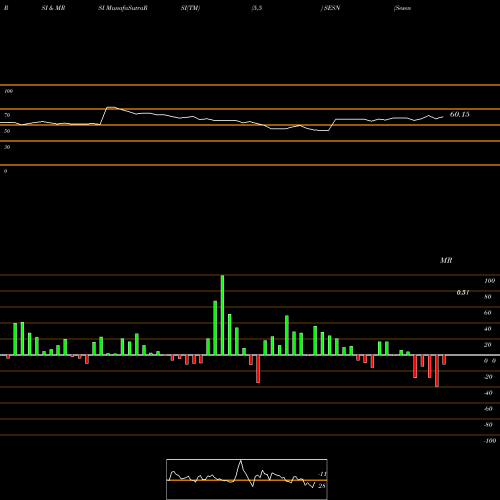Click the longest red bar near the chart's right end

click(437, 371)
